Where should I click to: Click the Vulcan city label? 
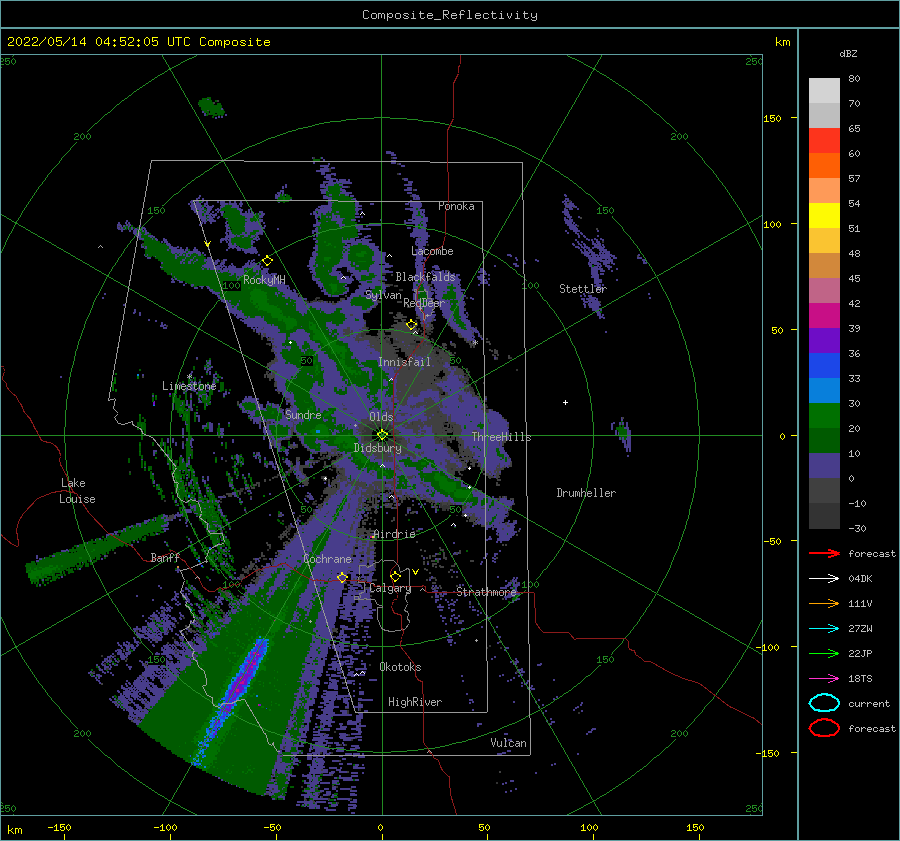[x=509, y=743]
